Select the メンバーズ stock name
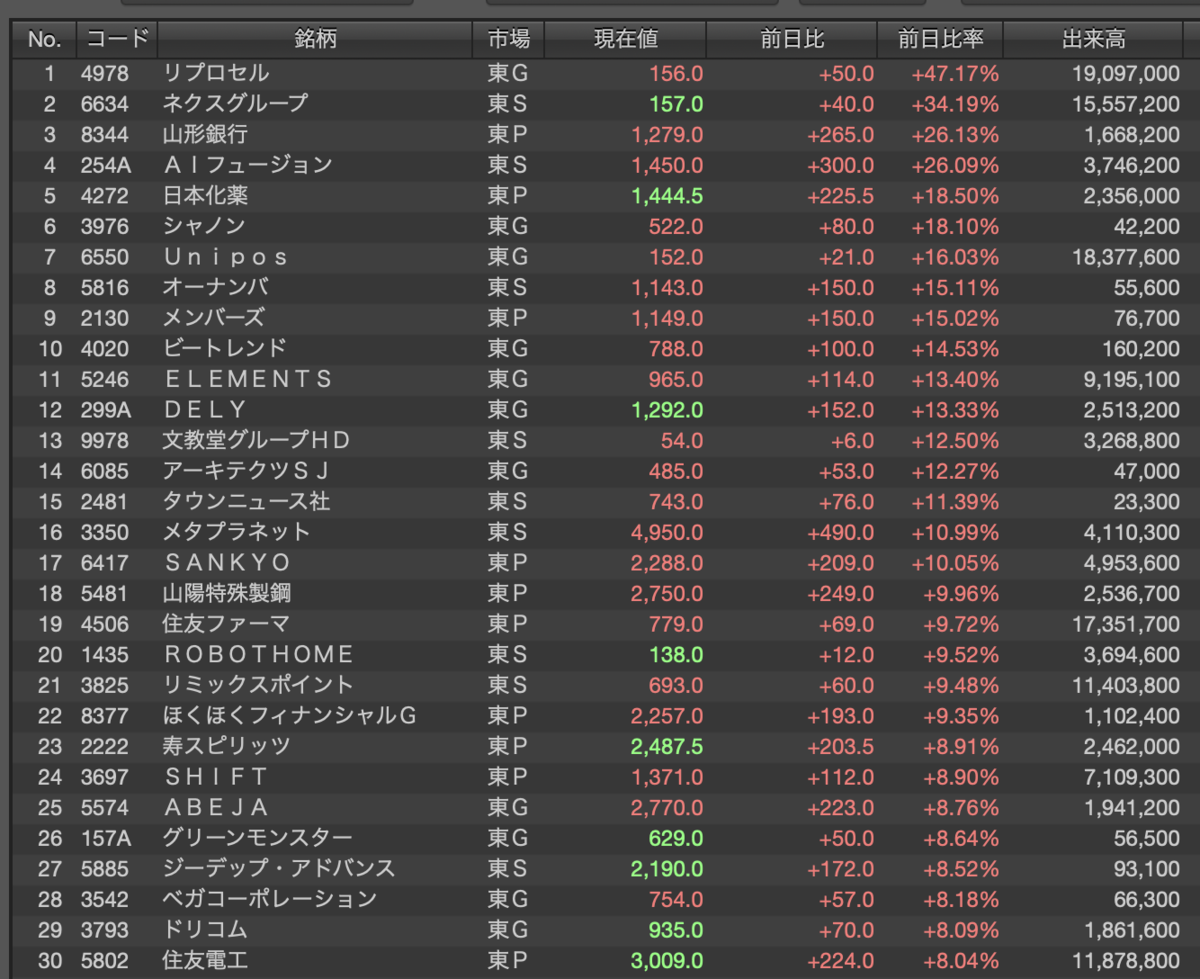The image size is (1200, 979). (213, 318)
